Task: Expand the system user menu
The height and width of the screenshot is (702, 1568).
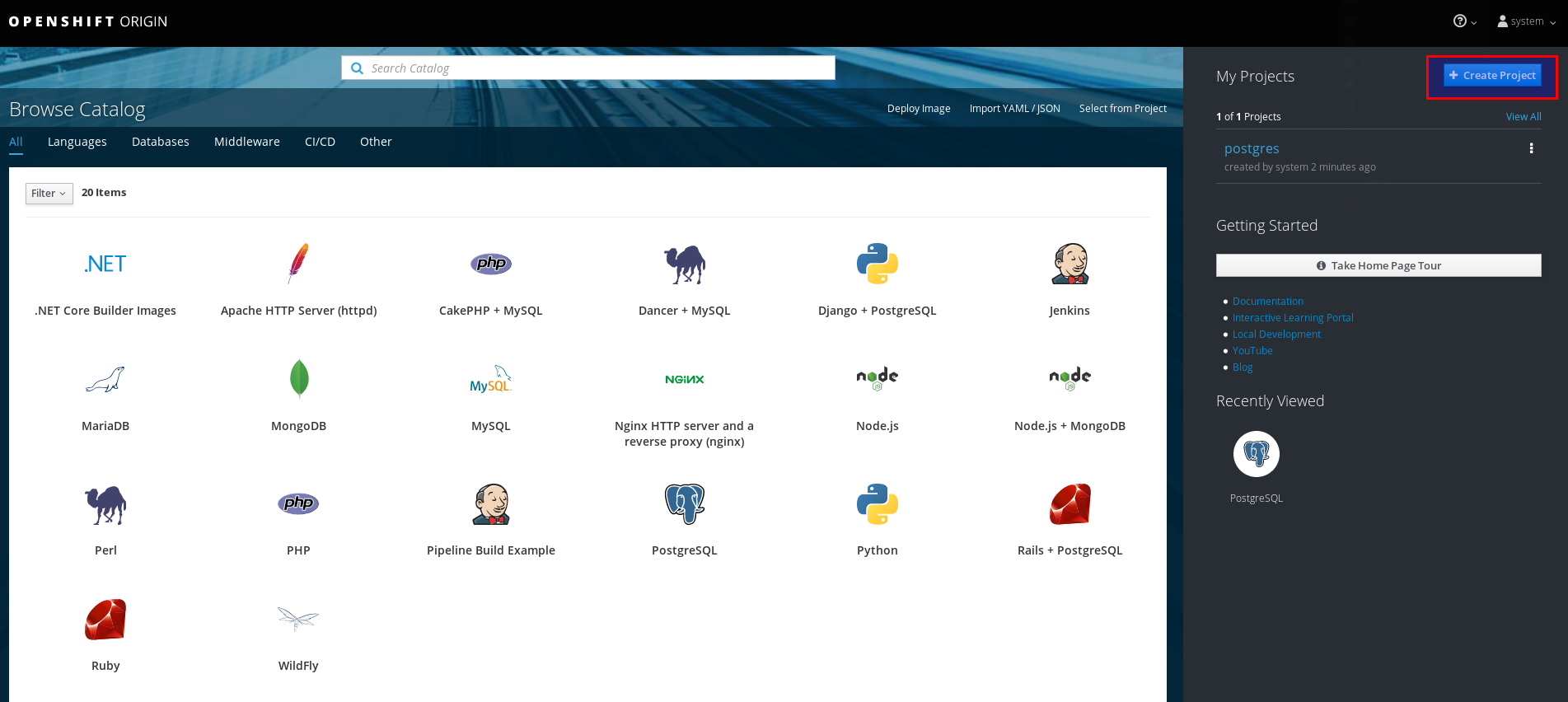Action: [x=1527, y=21]
